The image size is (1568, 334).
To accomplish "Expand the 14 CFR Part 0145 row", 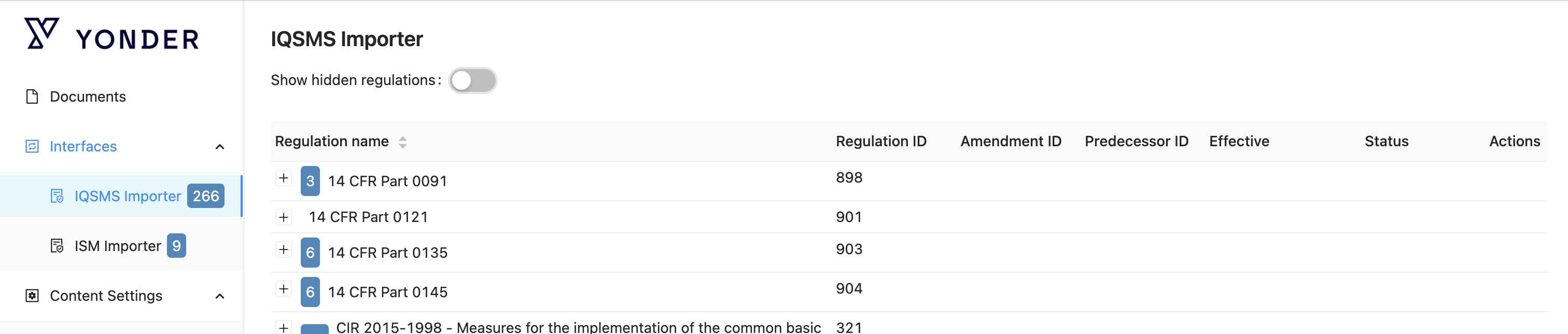I will coord(284,289).
